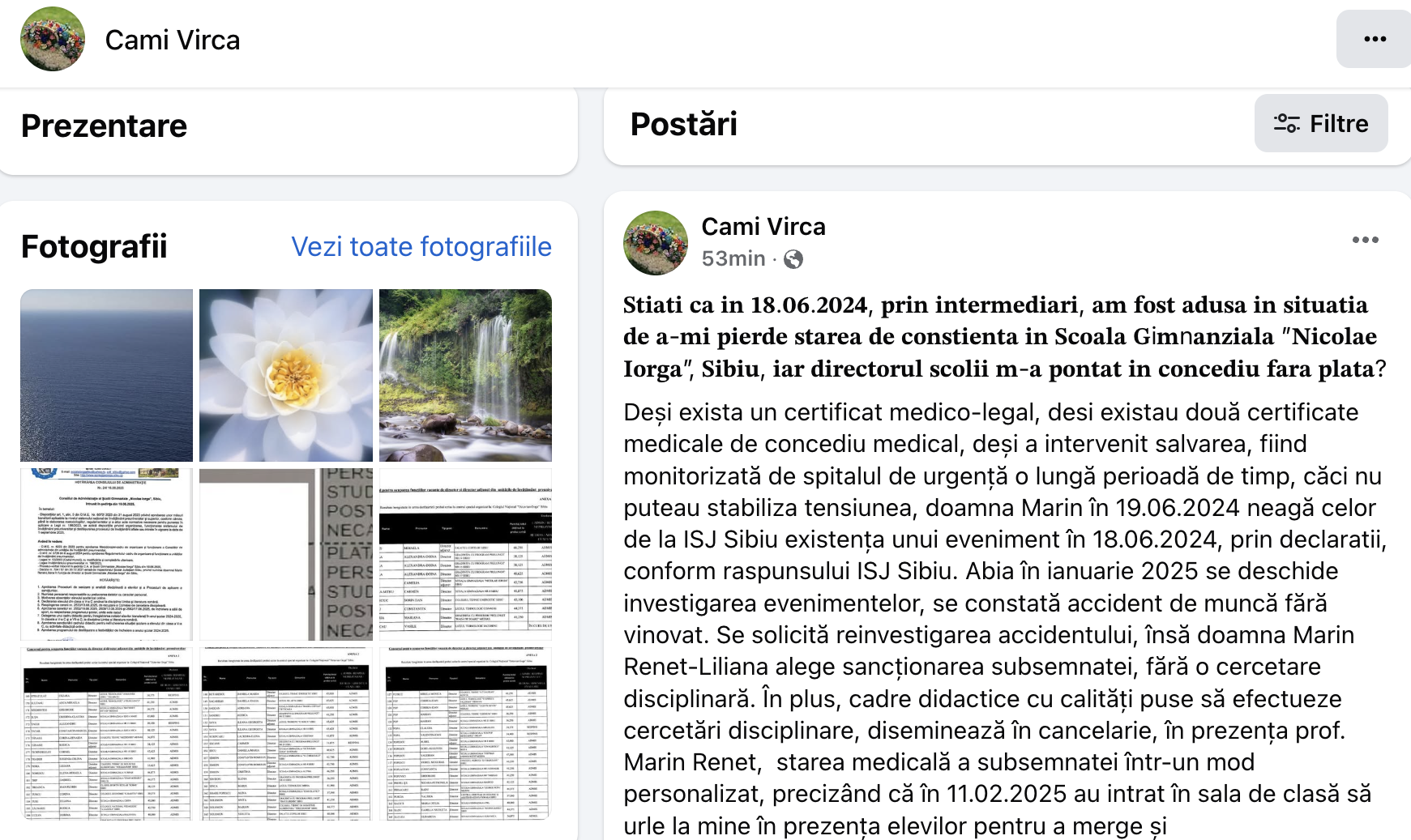Click post text 'Deși exista un certificat medico-legal'

(829, 412)
